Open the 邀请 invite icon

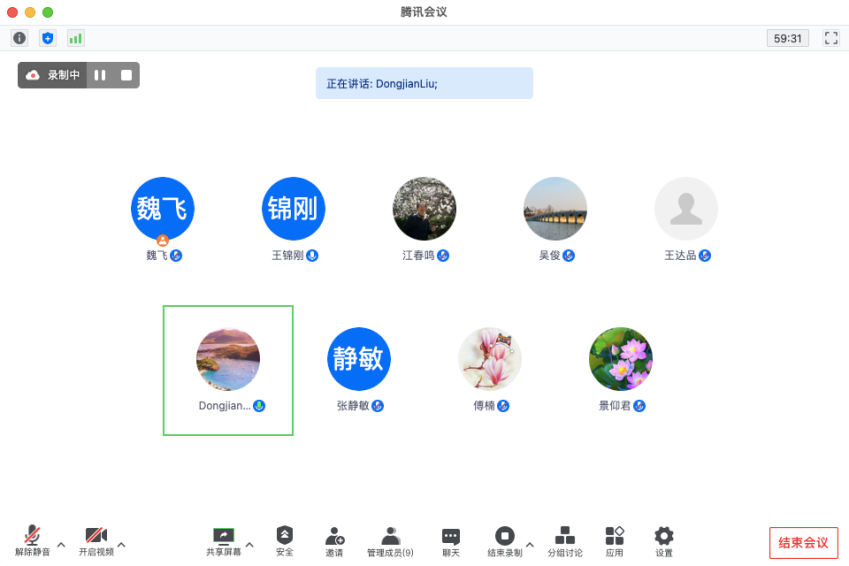(x=334, y=541)
